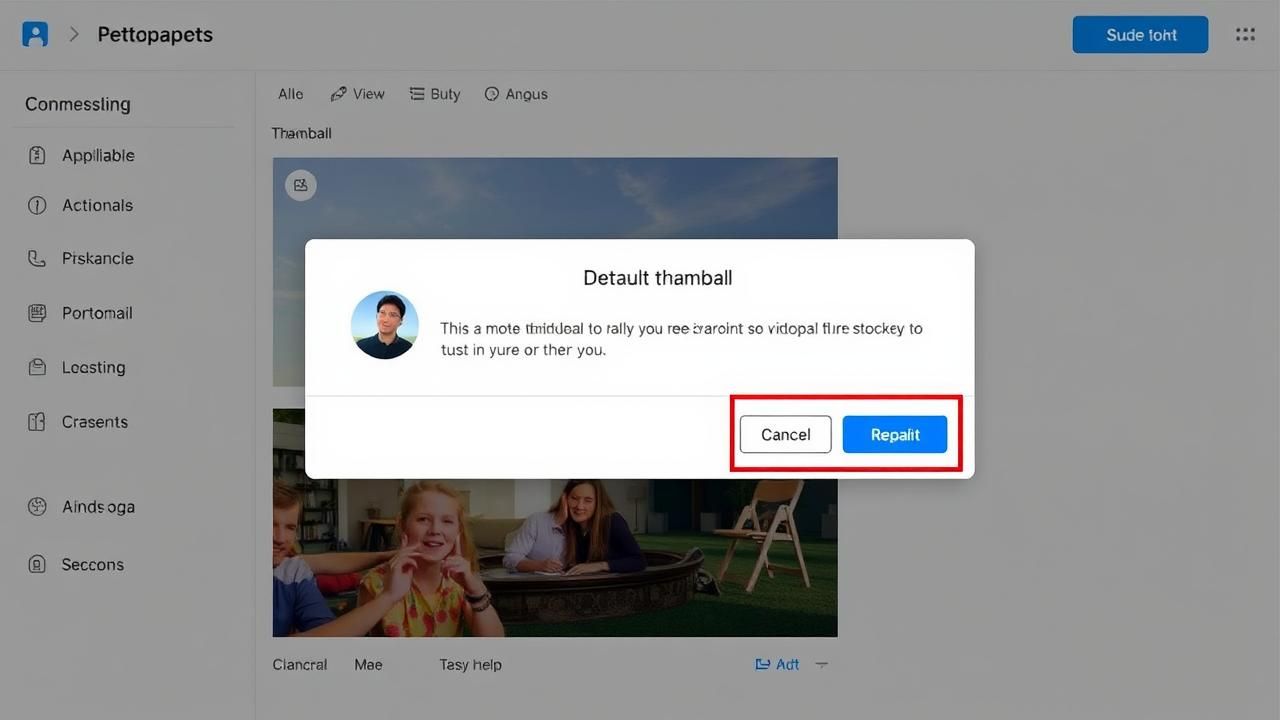Confirm with the blue Repalit button
This screenshot has height=720, width=1280.
pos(894,434)
